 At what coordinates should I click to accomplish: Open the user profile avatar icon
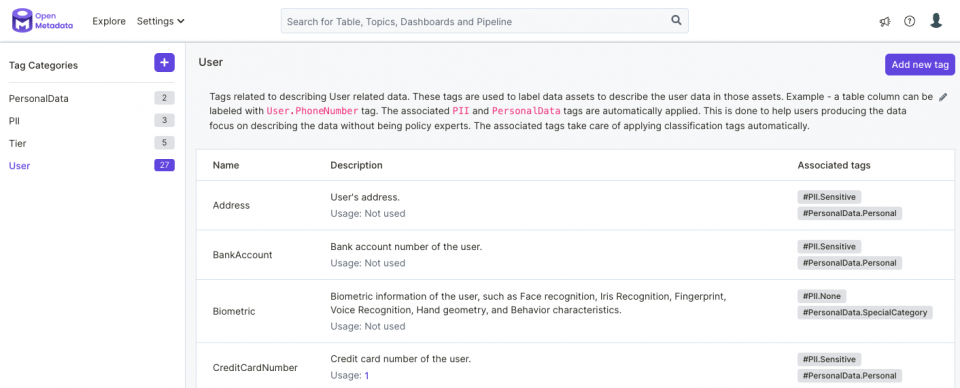(x=936, y=21)
